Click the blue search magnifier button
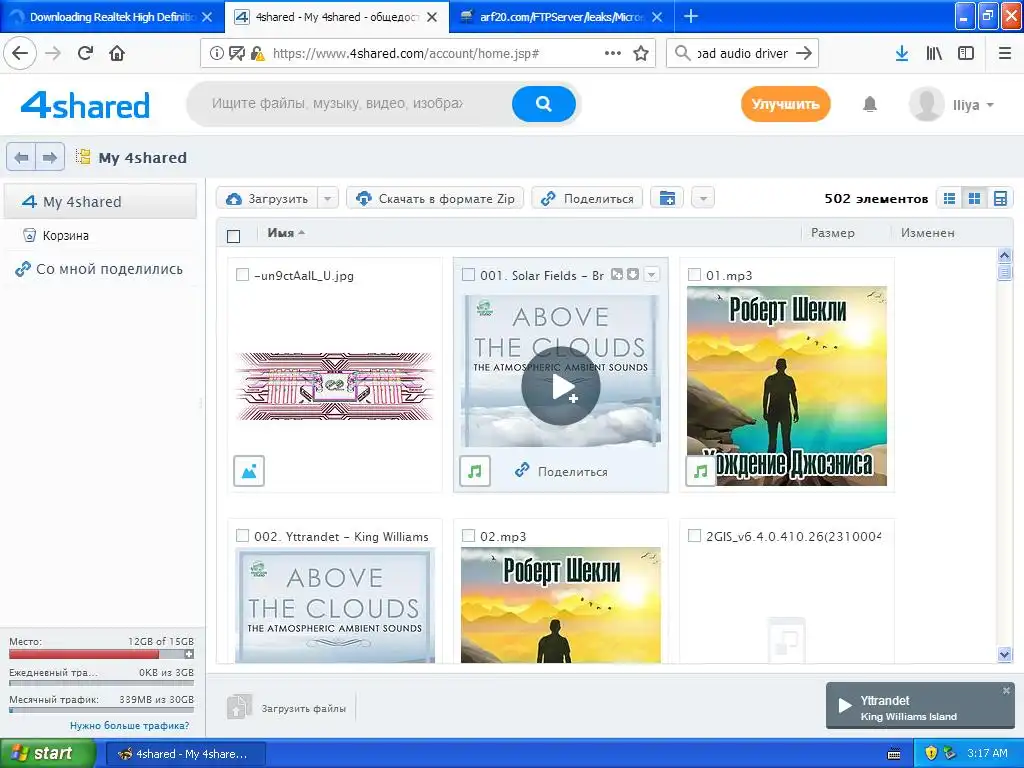 point(543,104)
